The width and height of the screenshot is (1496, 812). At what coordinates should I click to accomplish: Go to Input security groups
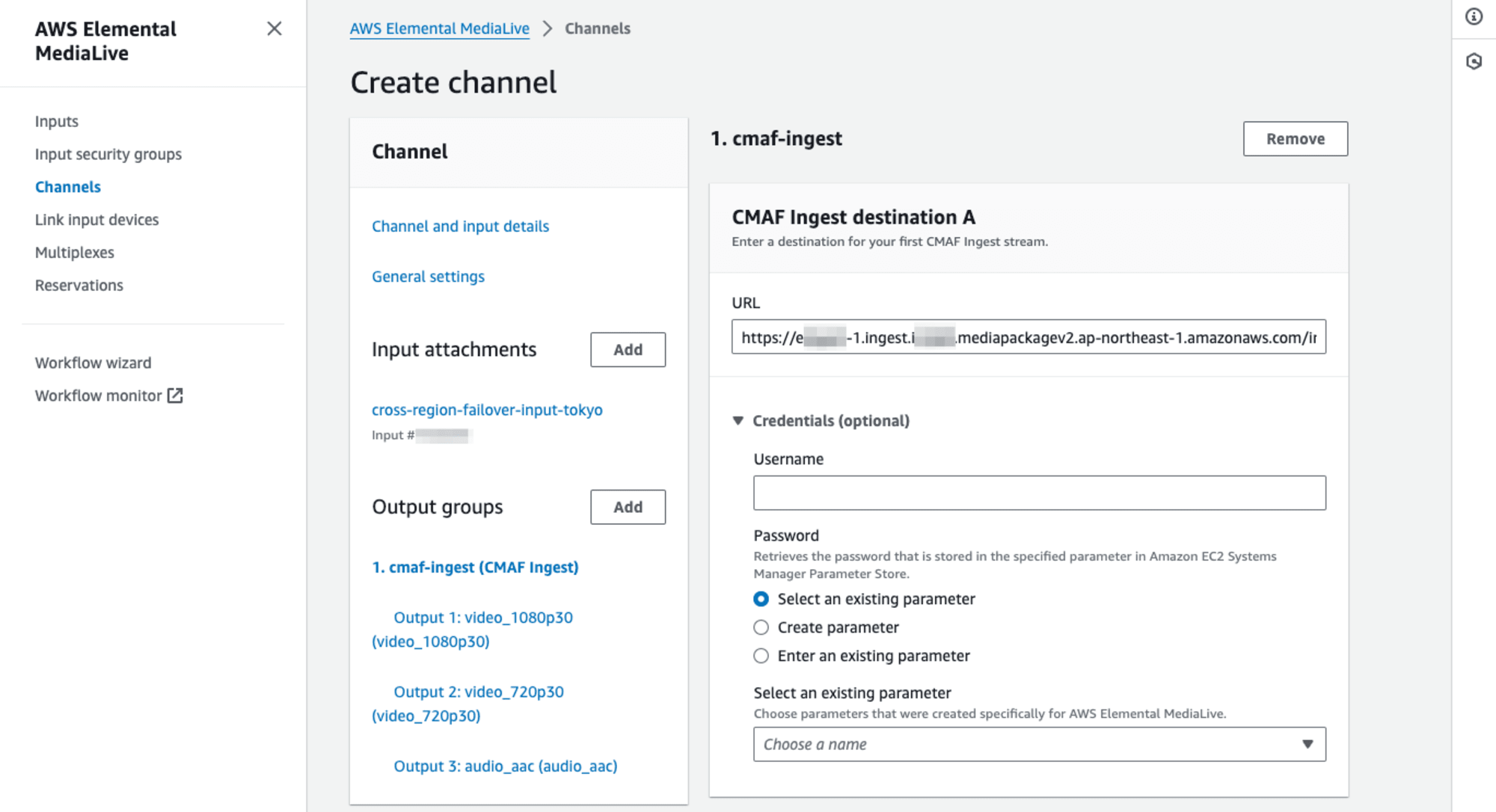click(x=108, y=154)
